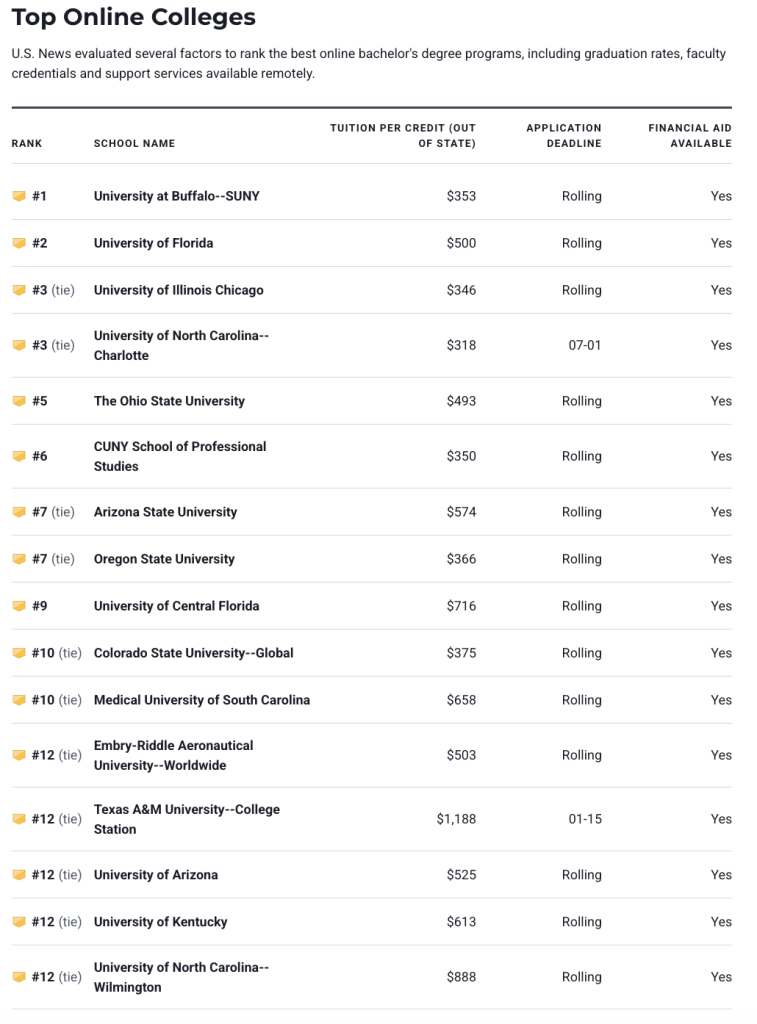Open Medical University of South Carolina page

(201, 700)
